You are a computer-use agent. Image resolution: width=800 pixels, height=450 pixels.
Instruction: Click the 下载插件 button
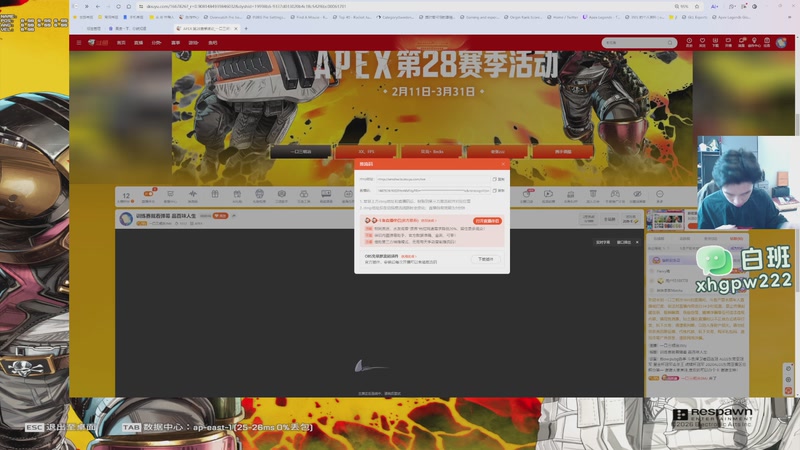click(485, 259)
